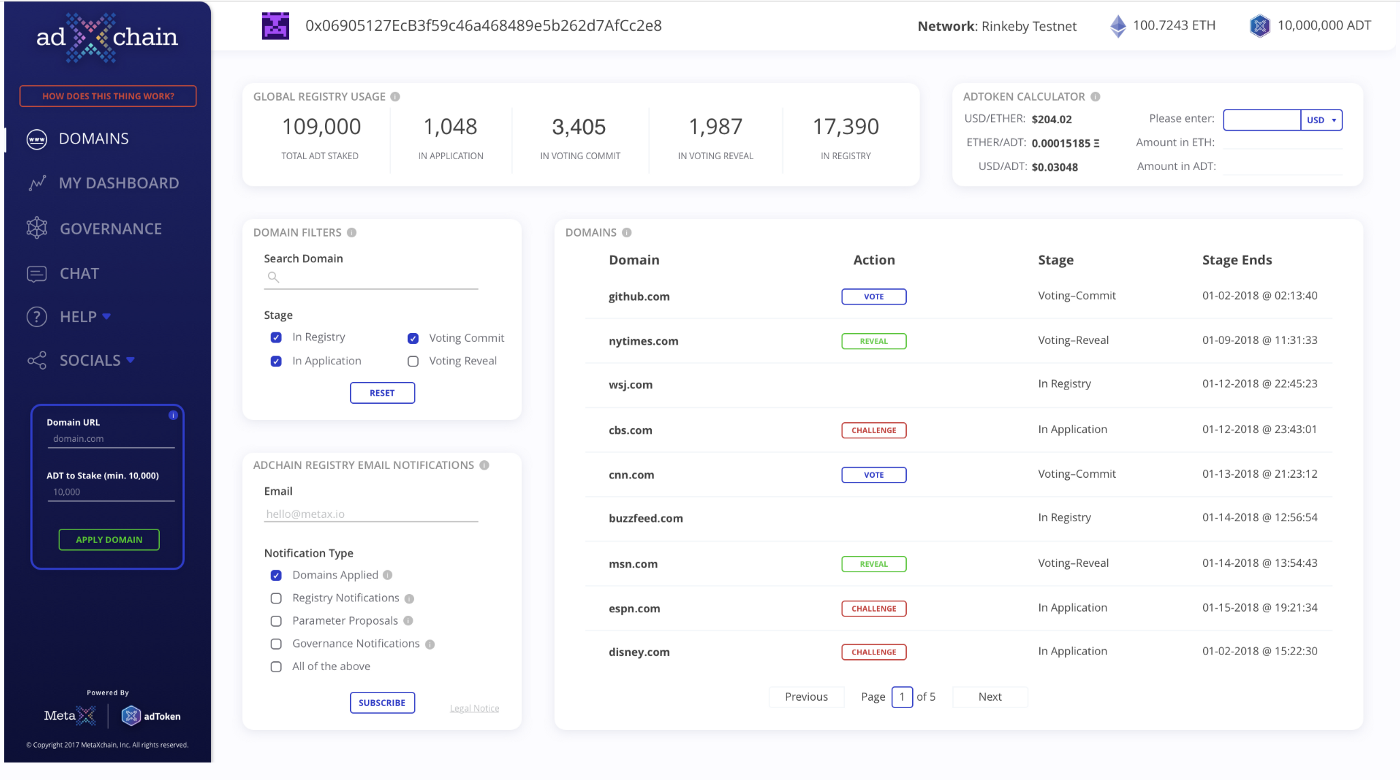Viewport: 1400px width, 780px height.
Task: Vote on github.com
Action: tap(874, 297)
